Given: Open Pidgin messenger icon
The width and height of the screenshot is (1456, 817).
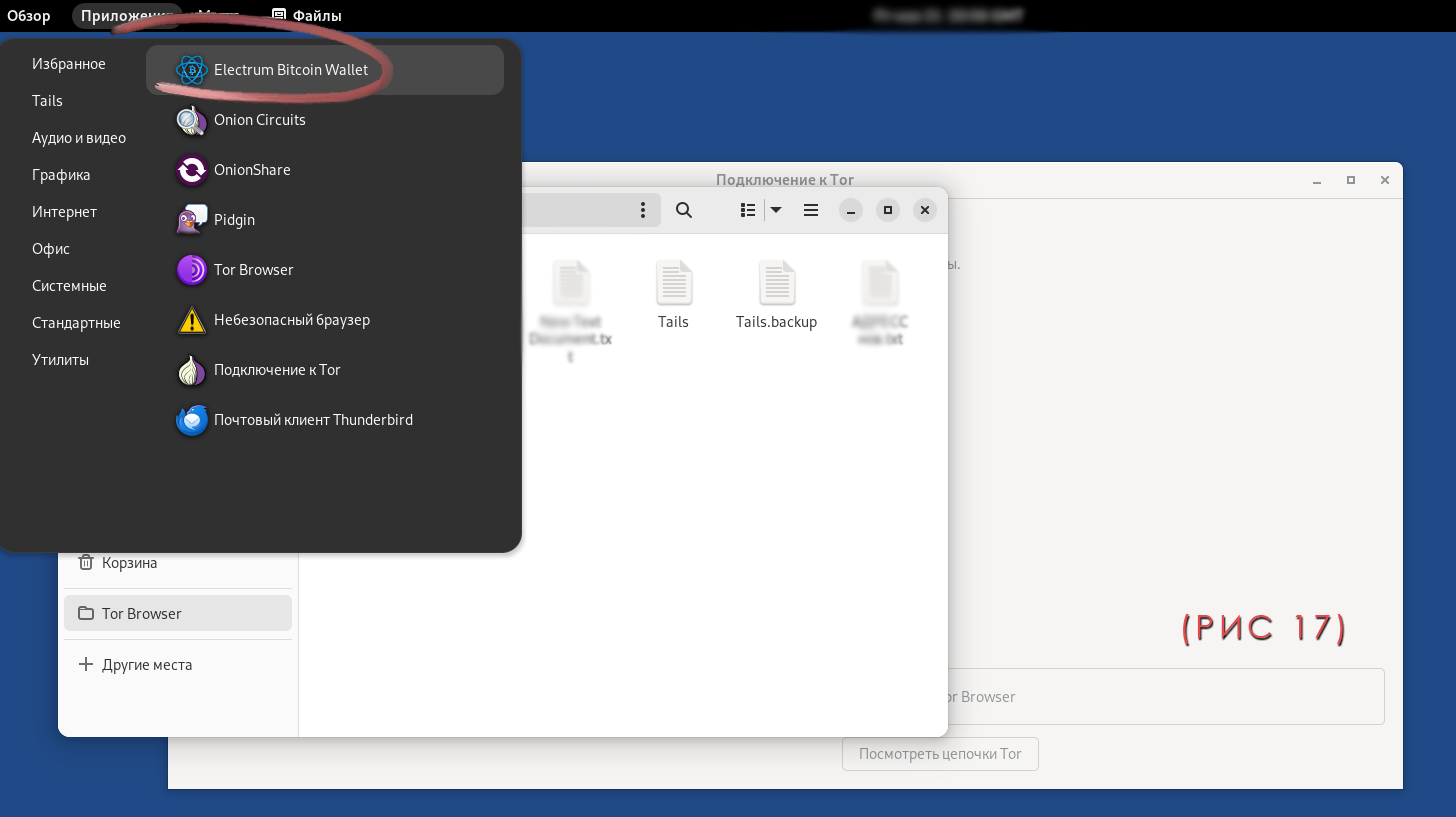Looking at the screenshot, I should (191, 220).
